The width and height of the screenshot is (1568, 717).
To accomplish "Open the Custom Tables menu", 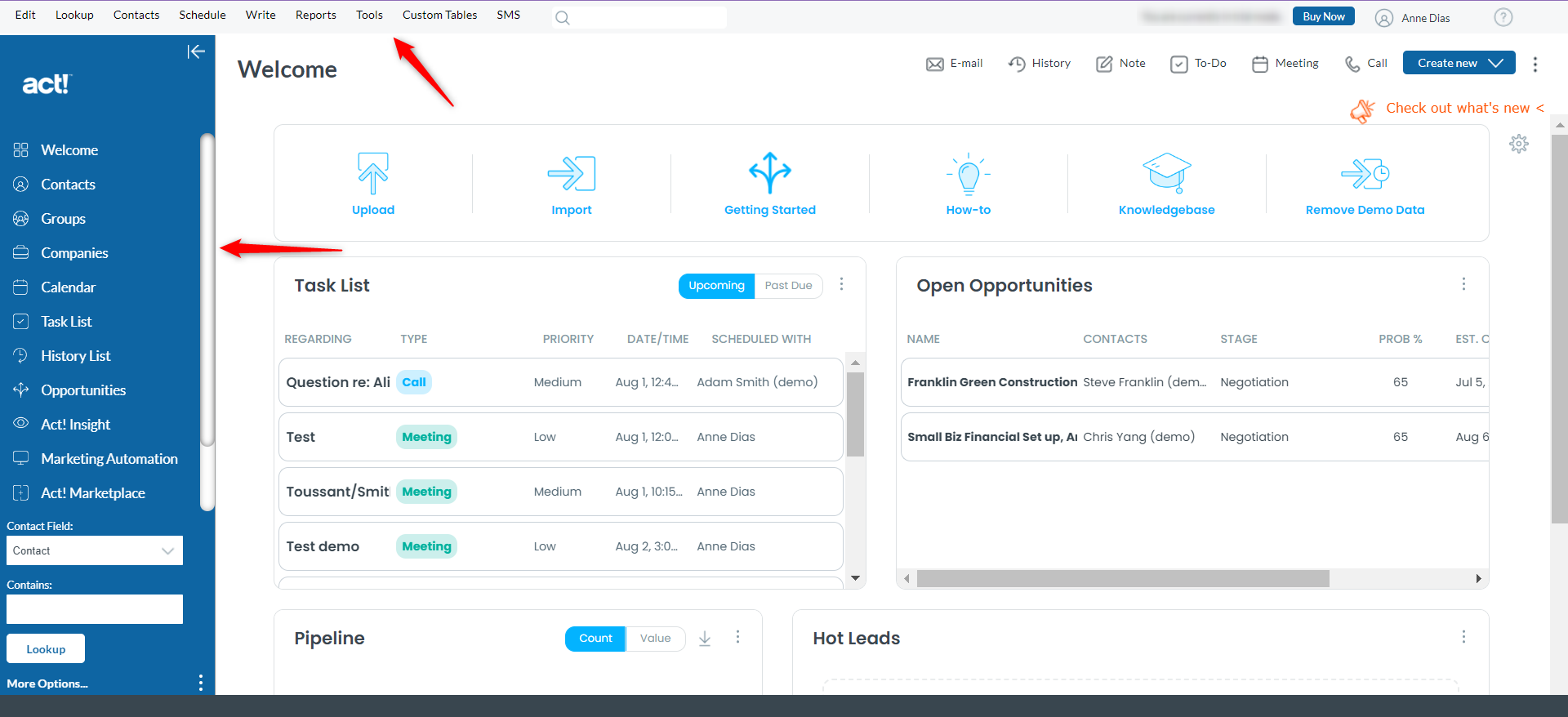I will pos(439,15).
